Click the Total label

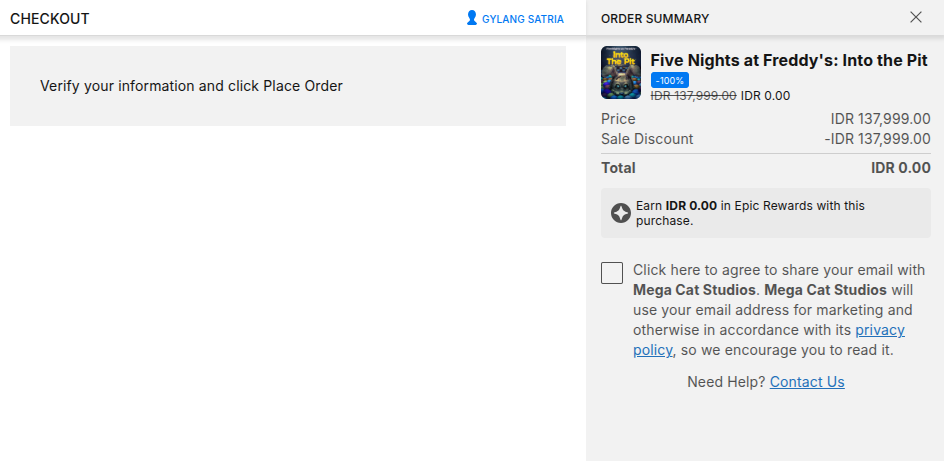point(618,168)
